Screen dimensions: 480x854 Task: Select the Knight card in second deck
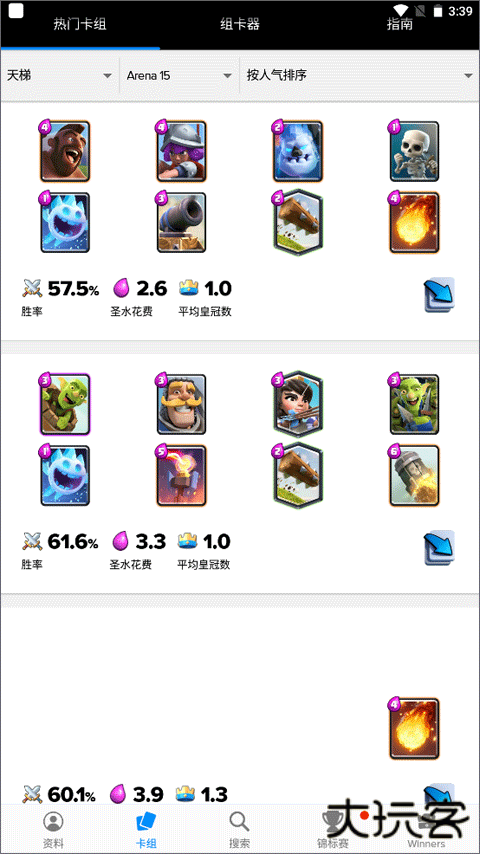coord(181,404)
